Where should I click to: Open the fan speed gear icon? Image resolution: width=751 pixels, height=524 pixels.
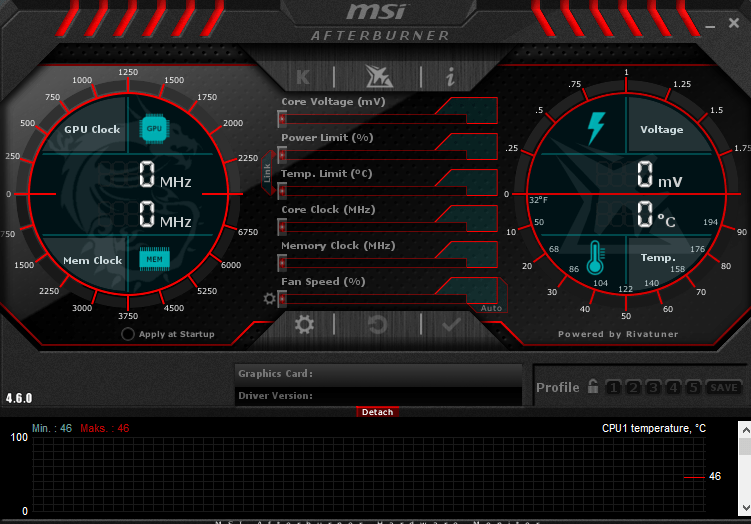click(x=270, y=299)
